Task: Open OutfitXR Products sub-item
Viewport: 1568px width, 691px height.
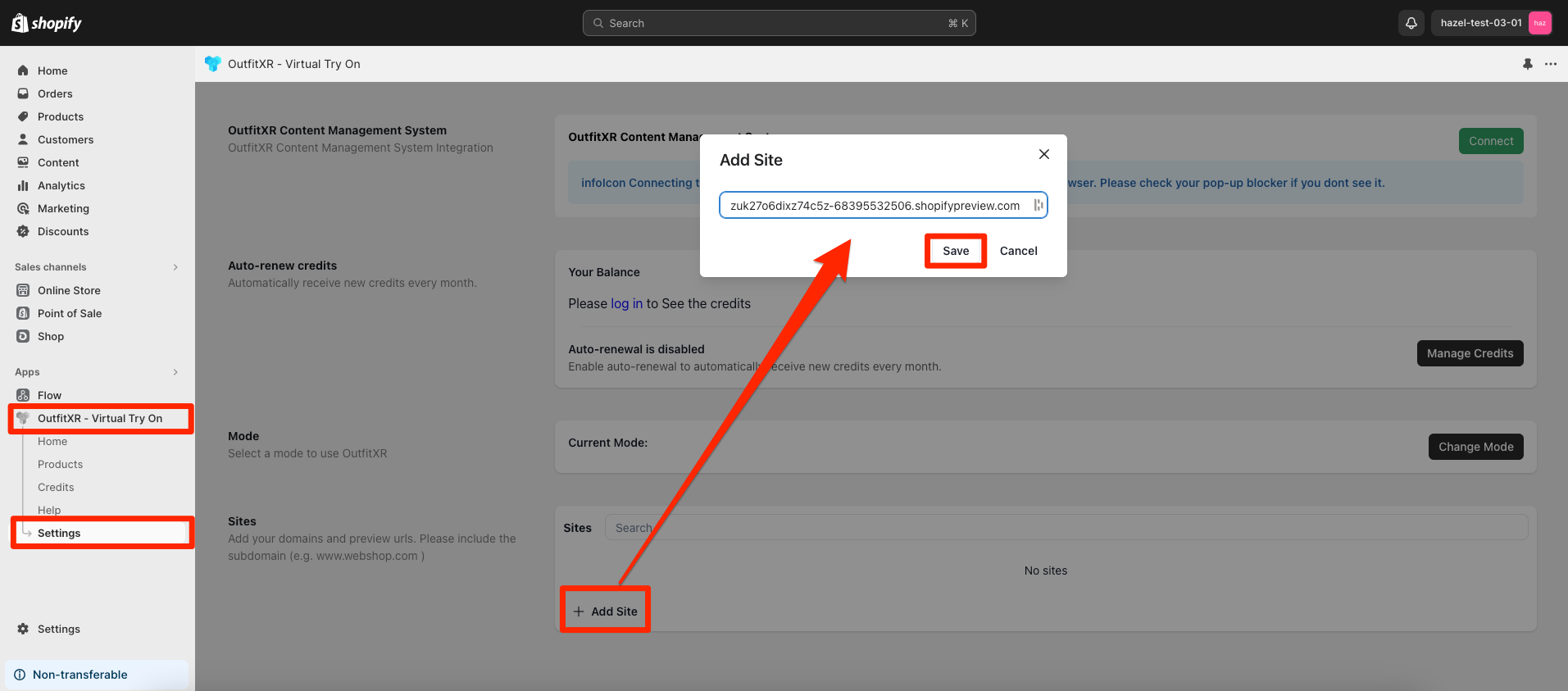Action: pos(60,464)
